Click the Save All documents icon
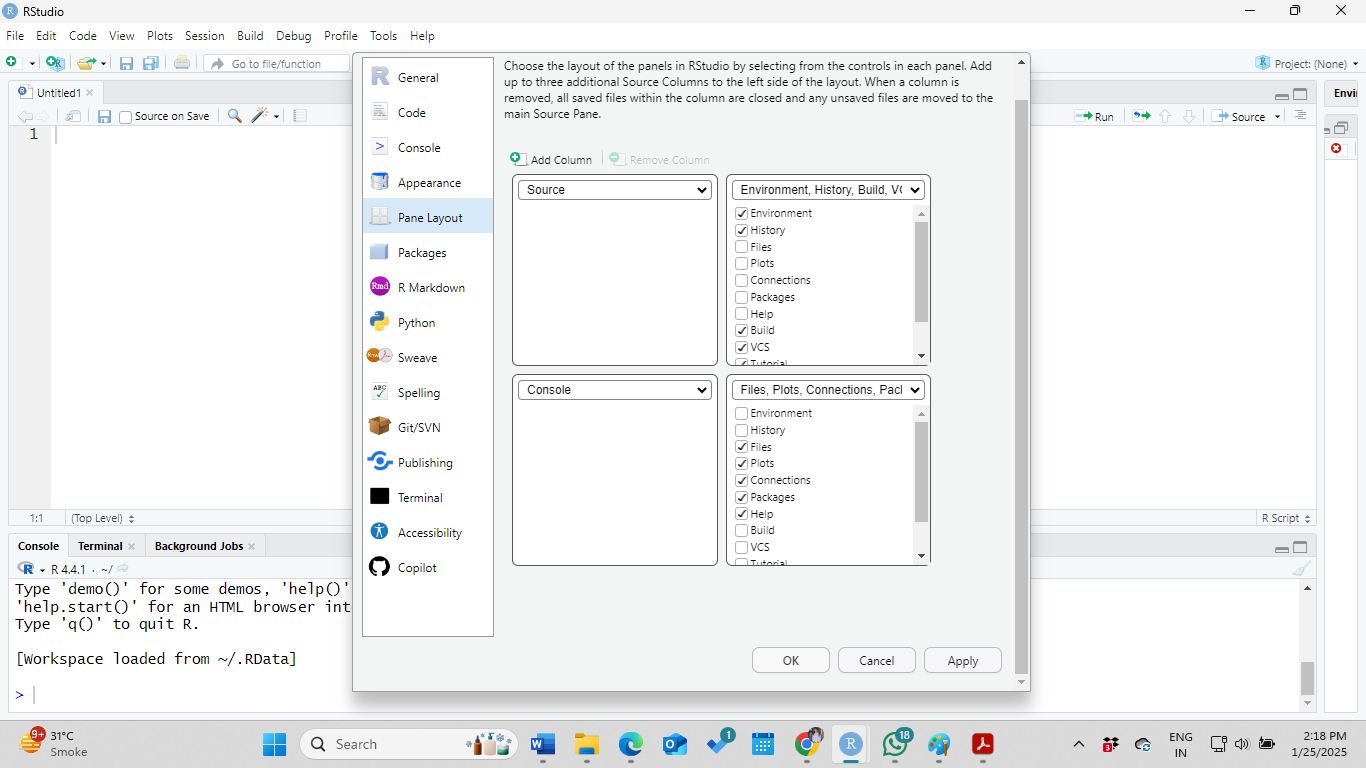 click(150, 63)
